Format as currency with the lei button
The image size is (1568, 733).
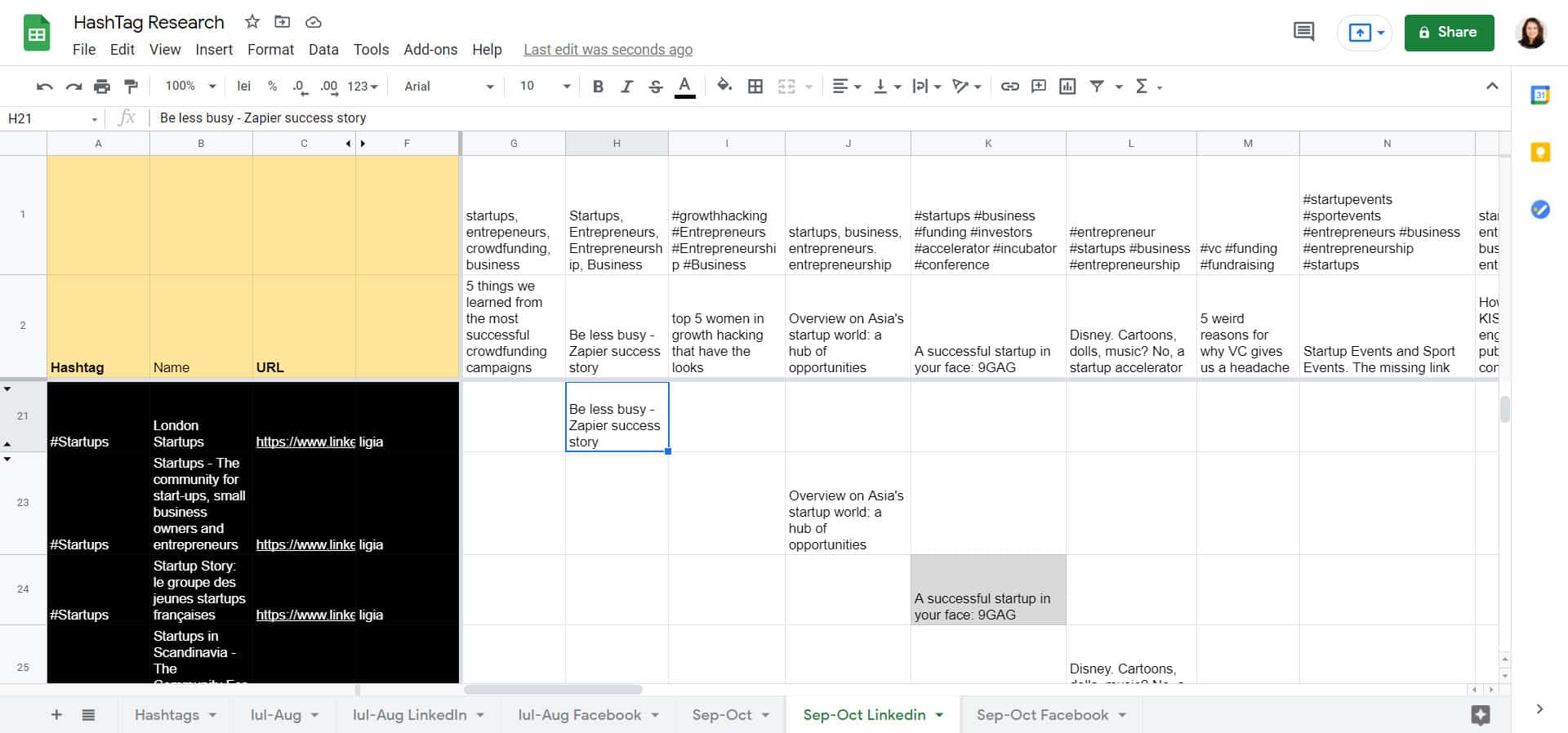(243, 87)
